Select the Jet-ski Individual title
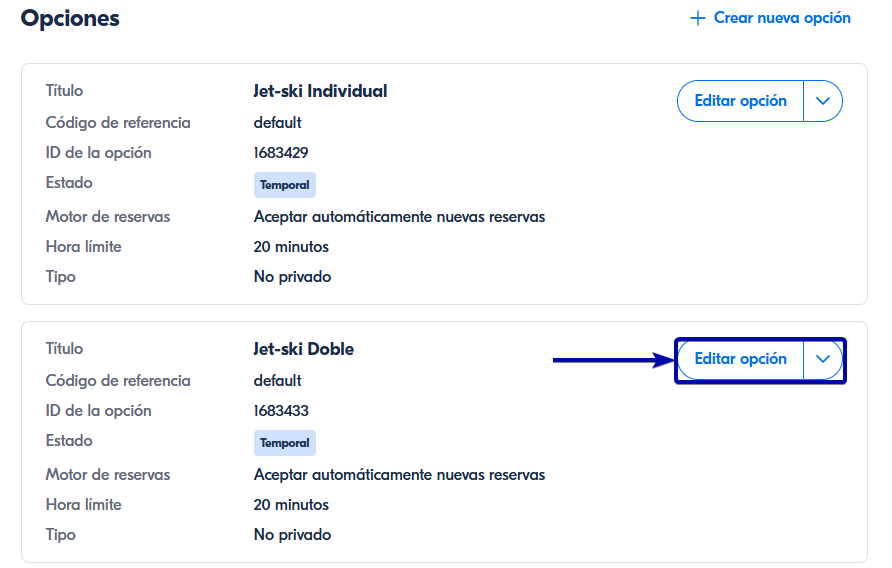 coord(320,91)
